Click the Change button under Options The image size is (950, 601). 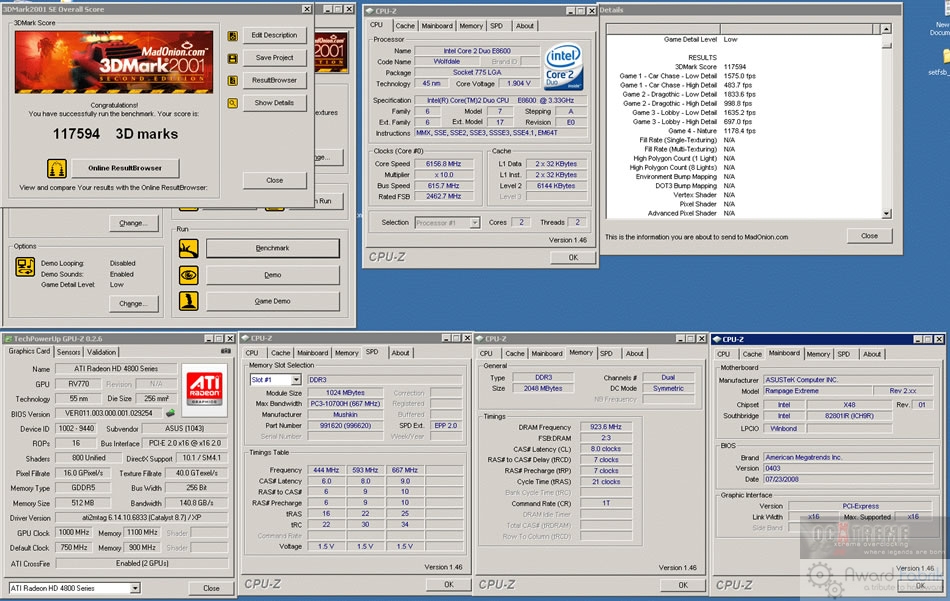click(x=132, y=303)
